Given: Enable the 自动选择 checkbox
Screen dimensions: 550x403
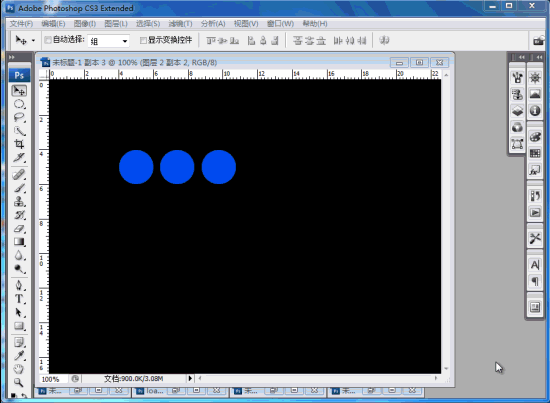Looking at the screenshot, I should pos(48,40).
